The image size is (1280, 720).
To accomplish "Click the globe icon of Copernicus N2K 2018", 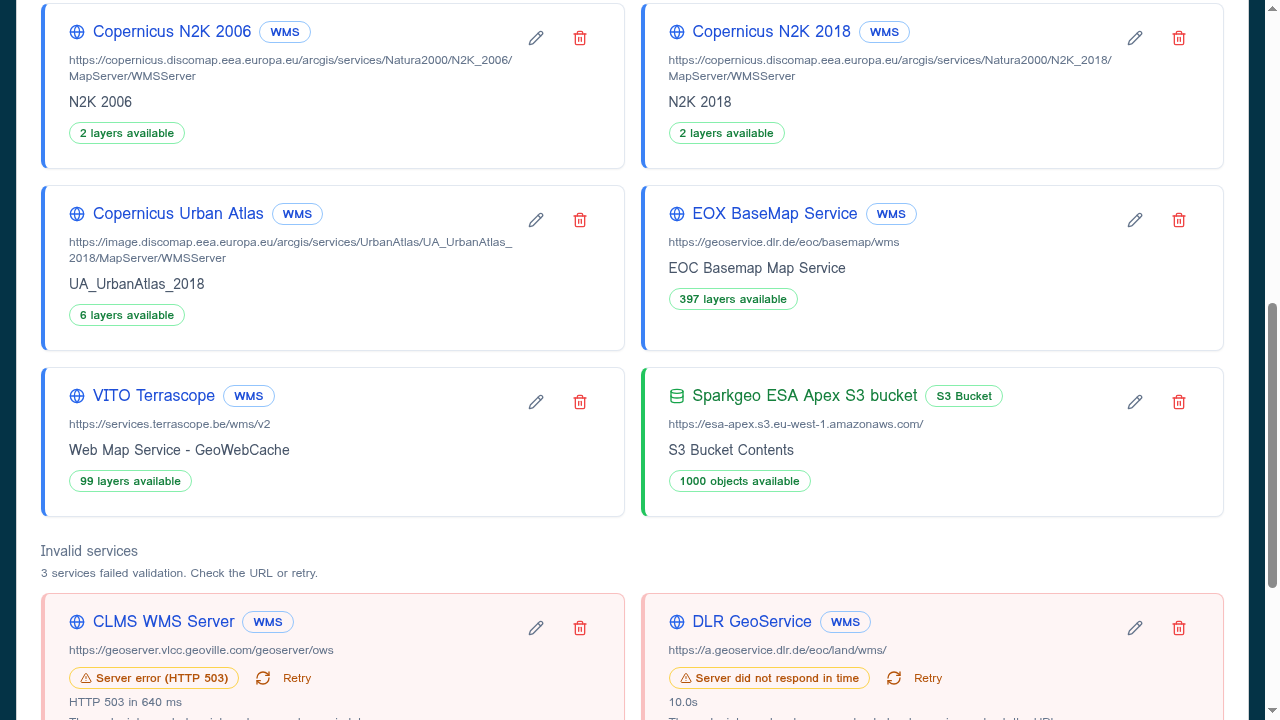I will [677, 32].
